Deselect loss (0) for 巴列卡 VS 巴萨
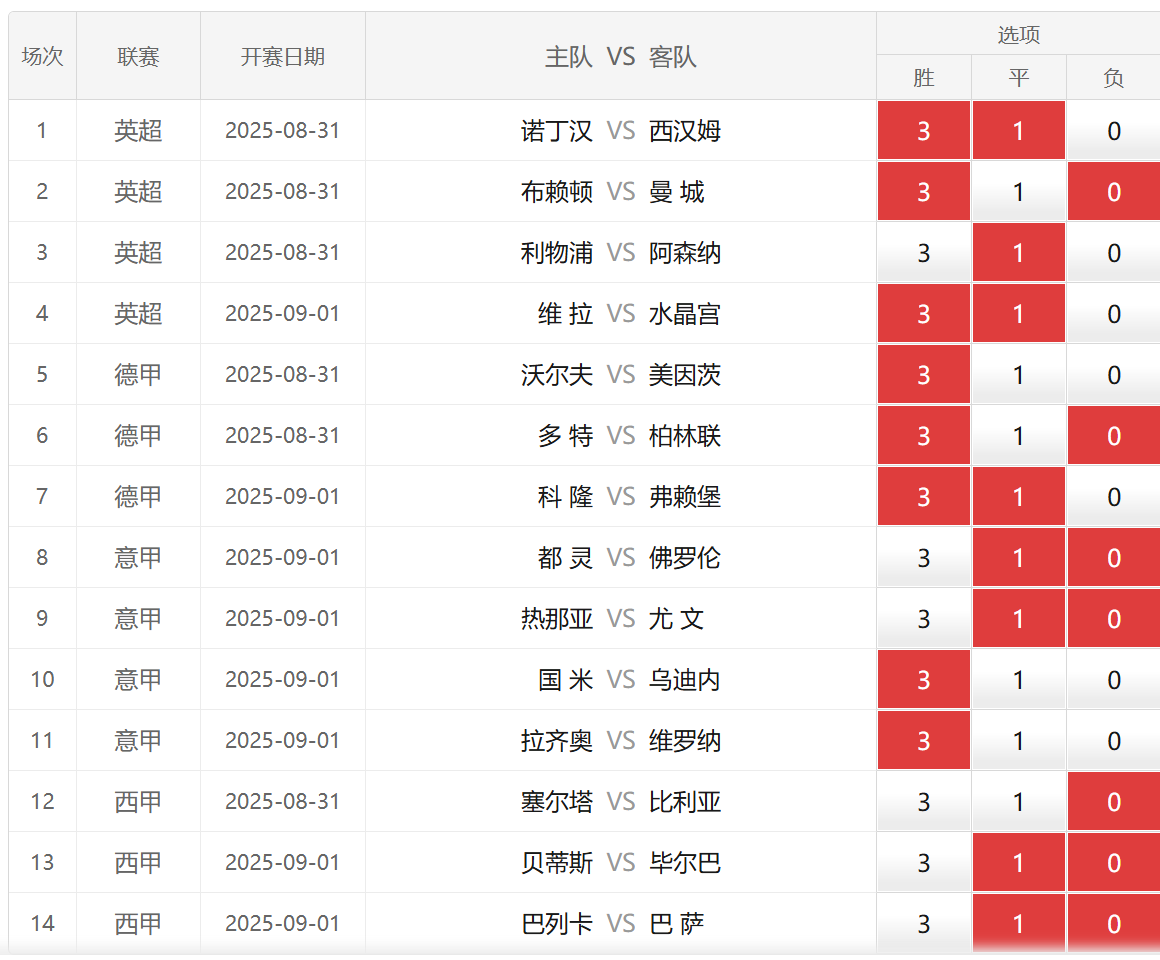 point(1114,924)
